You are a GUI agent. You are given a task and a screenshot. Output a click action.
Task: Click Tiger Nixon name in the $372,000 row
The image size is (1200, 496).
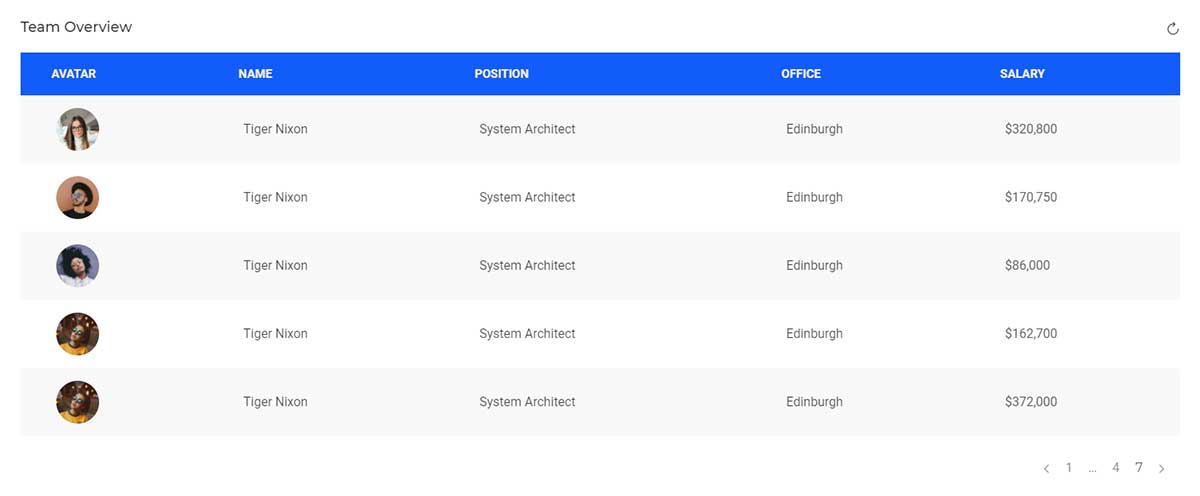click(x=275, y=401)
